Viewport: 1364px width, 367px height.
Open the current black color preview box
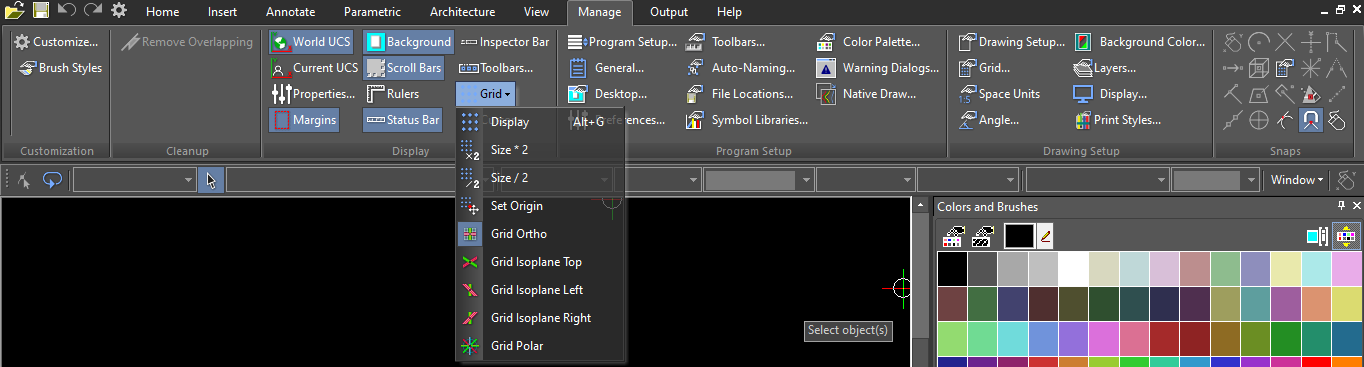pos(1019,236)
